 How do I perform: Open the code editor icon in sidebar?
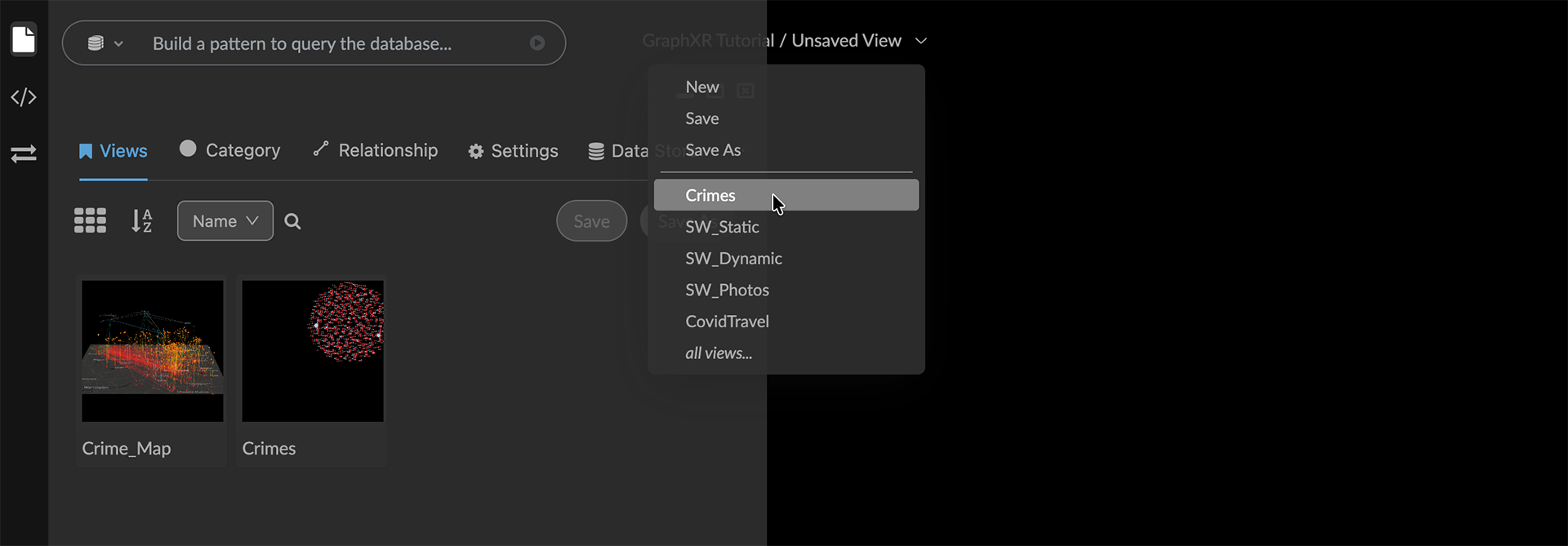(x=24, y=97)
